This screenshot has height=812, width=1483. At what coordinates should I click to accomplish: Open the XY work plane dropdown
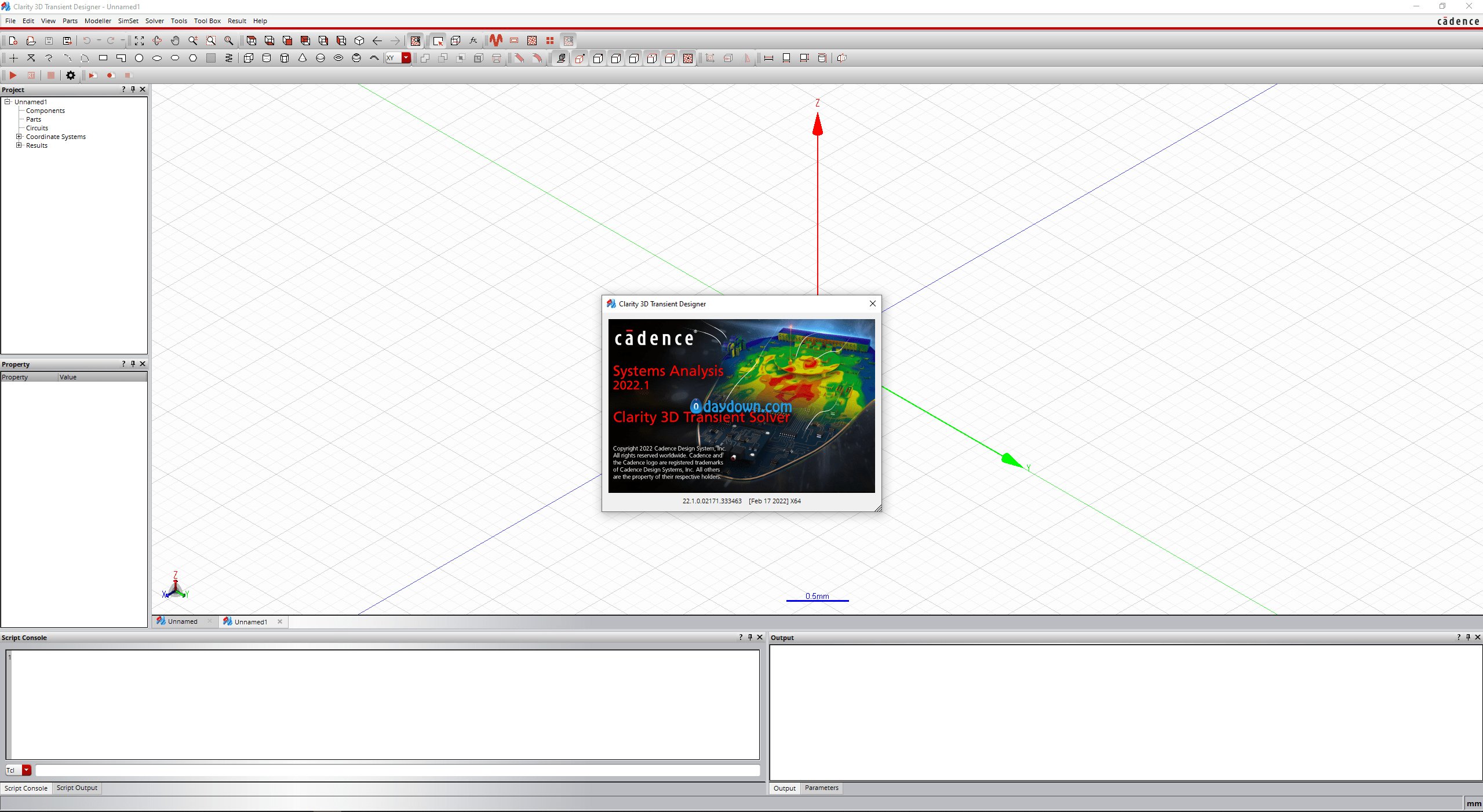(406, 58)
